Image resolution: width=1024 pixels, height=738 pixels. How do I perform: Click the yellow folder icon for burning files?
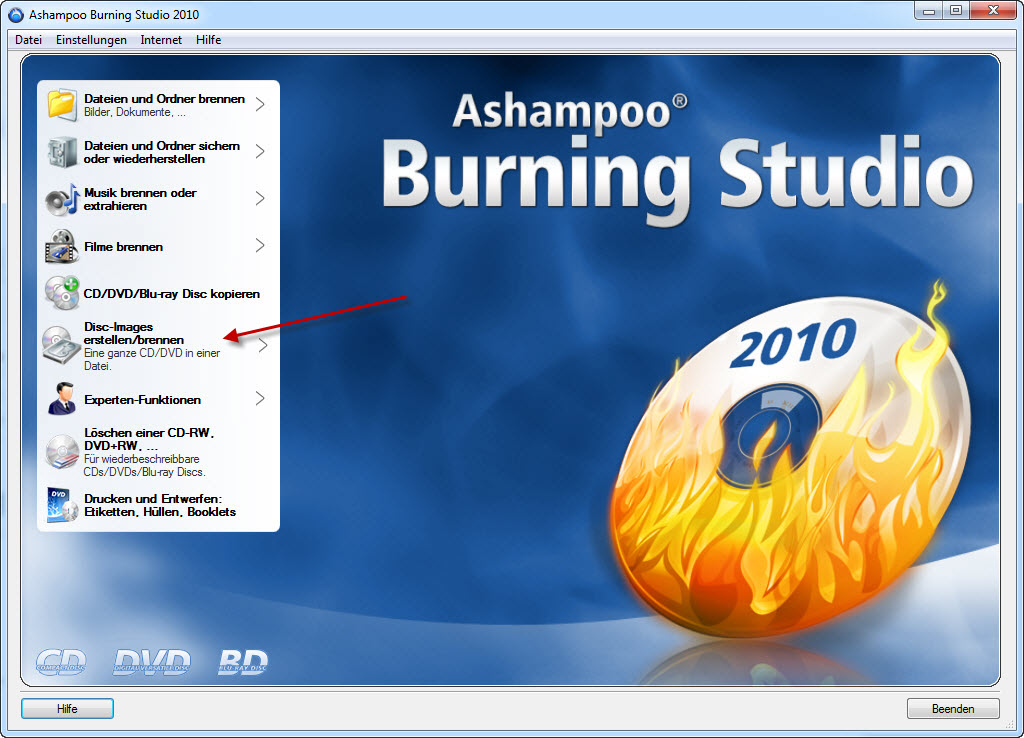61,104
